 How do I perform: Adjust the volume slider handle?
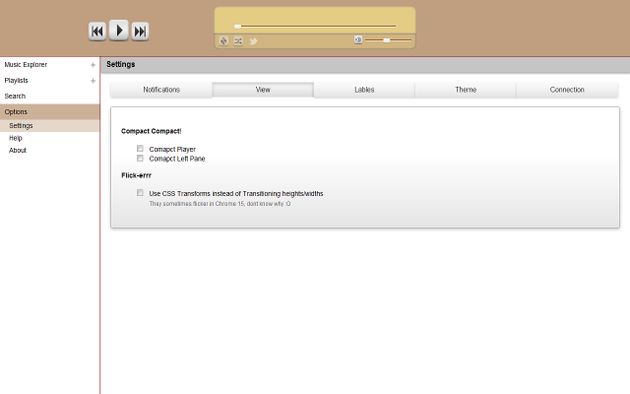pos(387,40)
